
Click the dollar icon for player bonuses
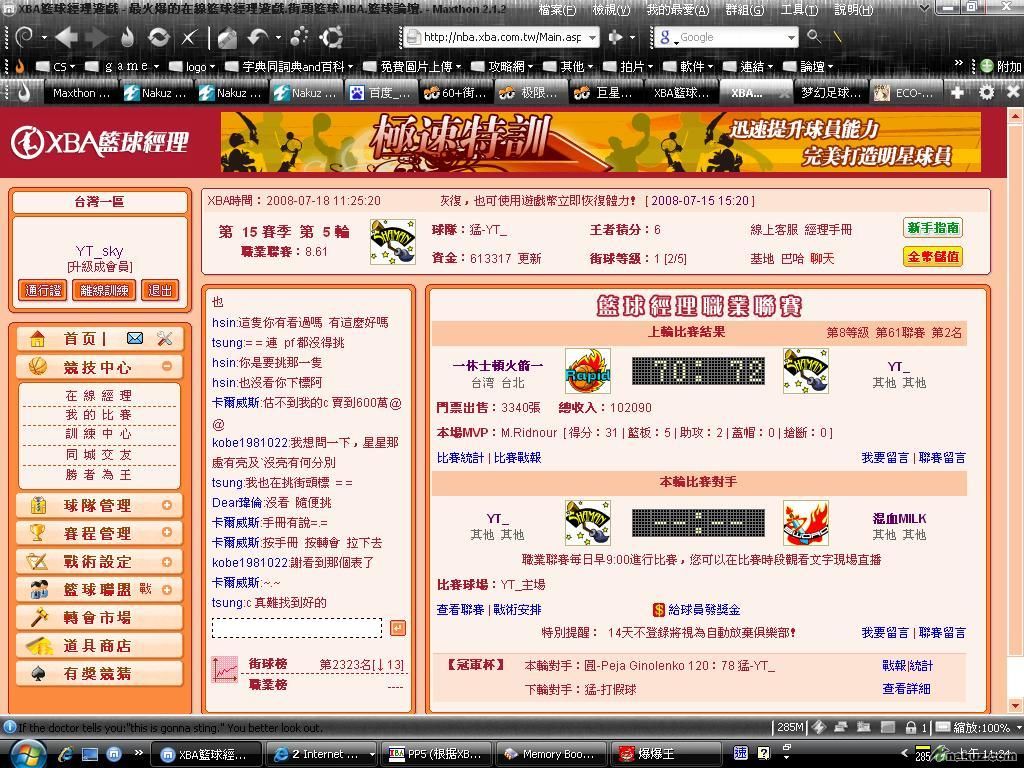point(659,609)
